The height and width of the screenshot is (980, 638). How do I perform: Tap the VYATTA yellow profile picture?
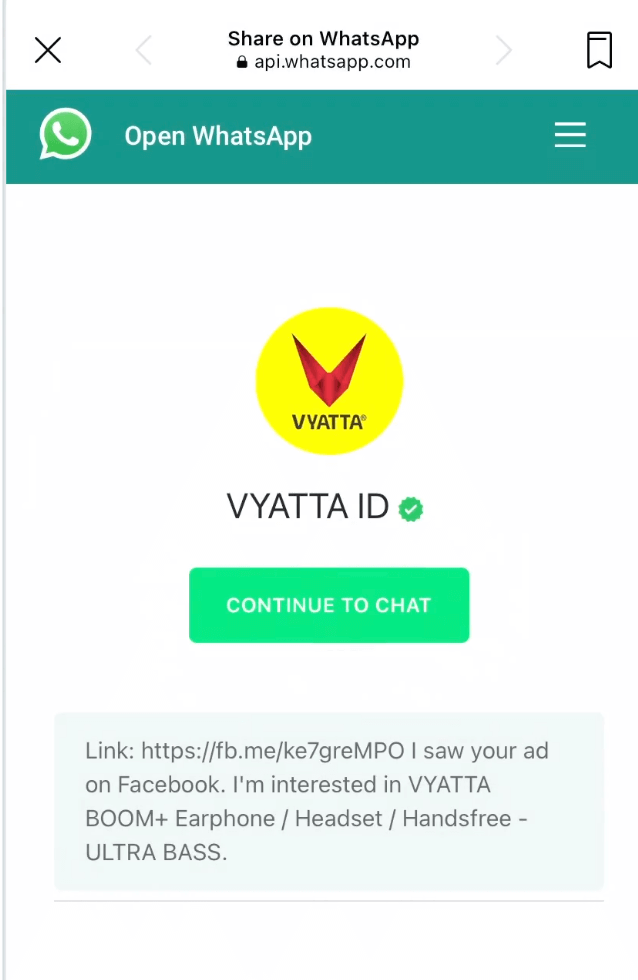(x=329, y=381)
